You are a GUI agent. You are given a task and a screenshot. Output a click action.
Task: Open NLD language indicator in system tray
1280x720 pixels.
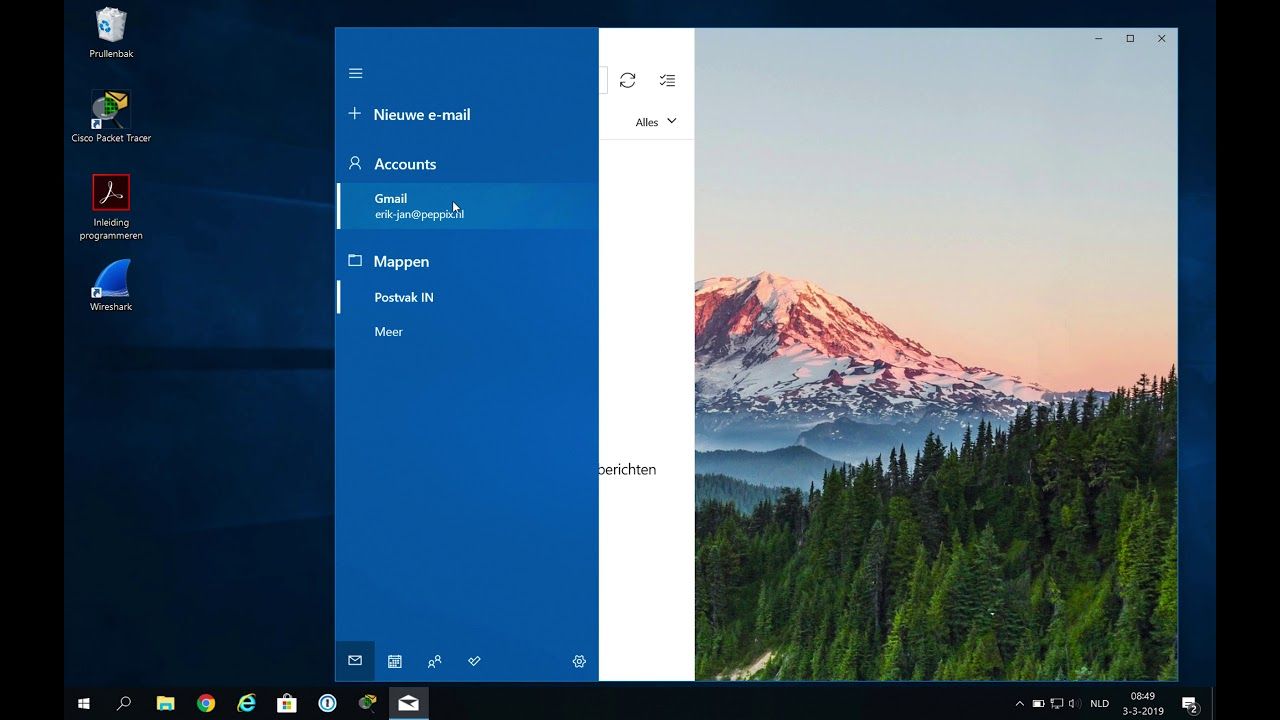pyautogui.click(x=1098, y=703)
